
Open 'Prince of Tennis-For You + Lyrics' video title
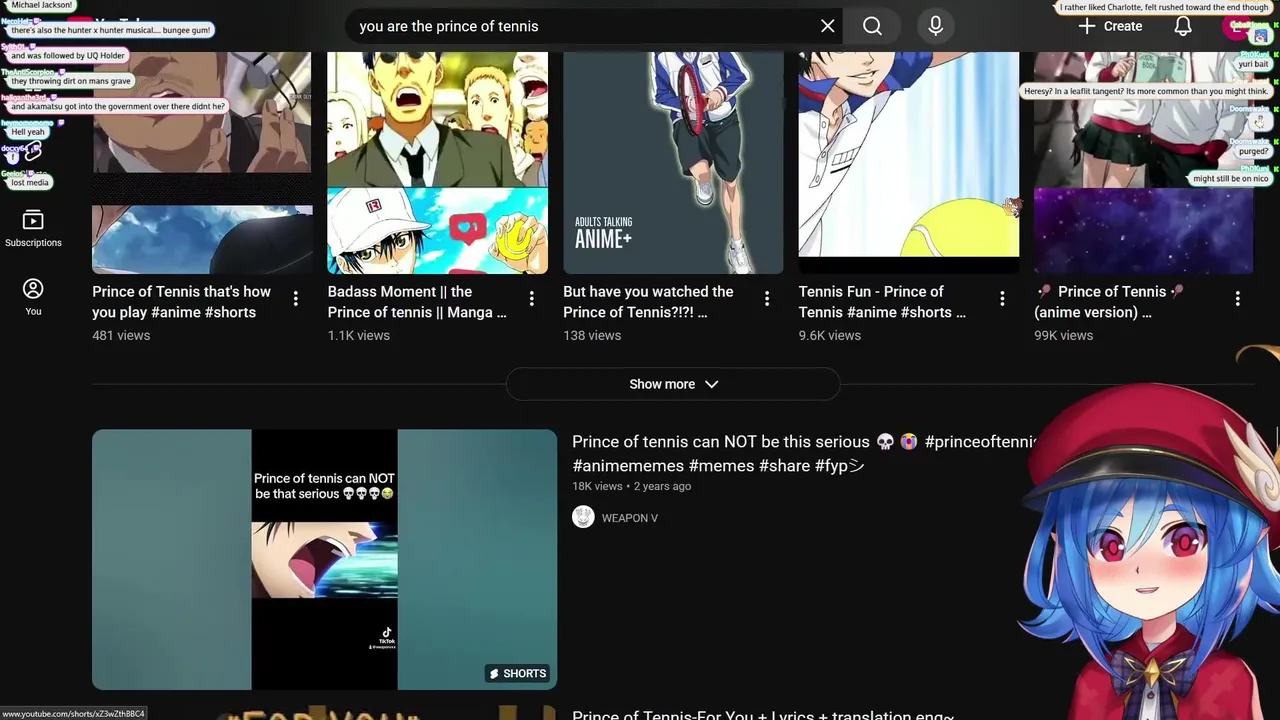tap(763, 714)
